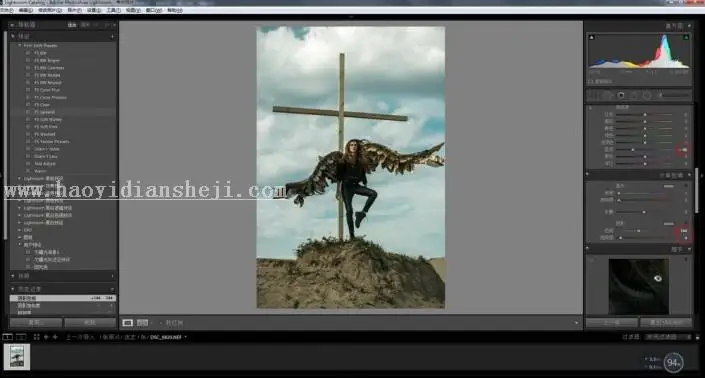705x378 pixels.
Task: Add new preset with plus icon
Action: coord(112,36)
